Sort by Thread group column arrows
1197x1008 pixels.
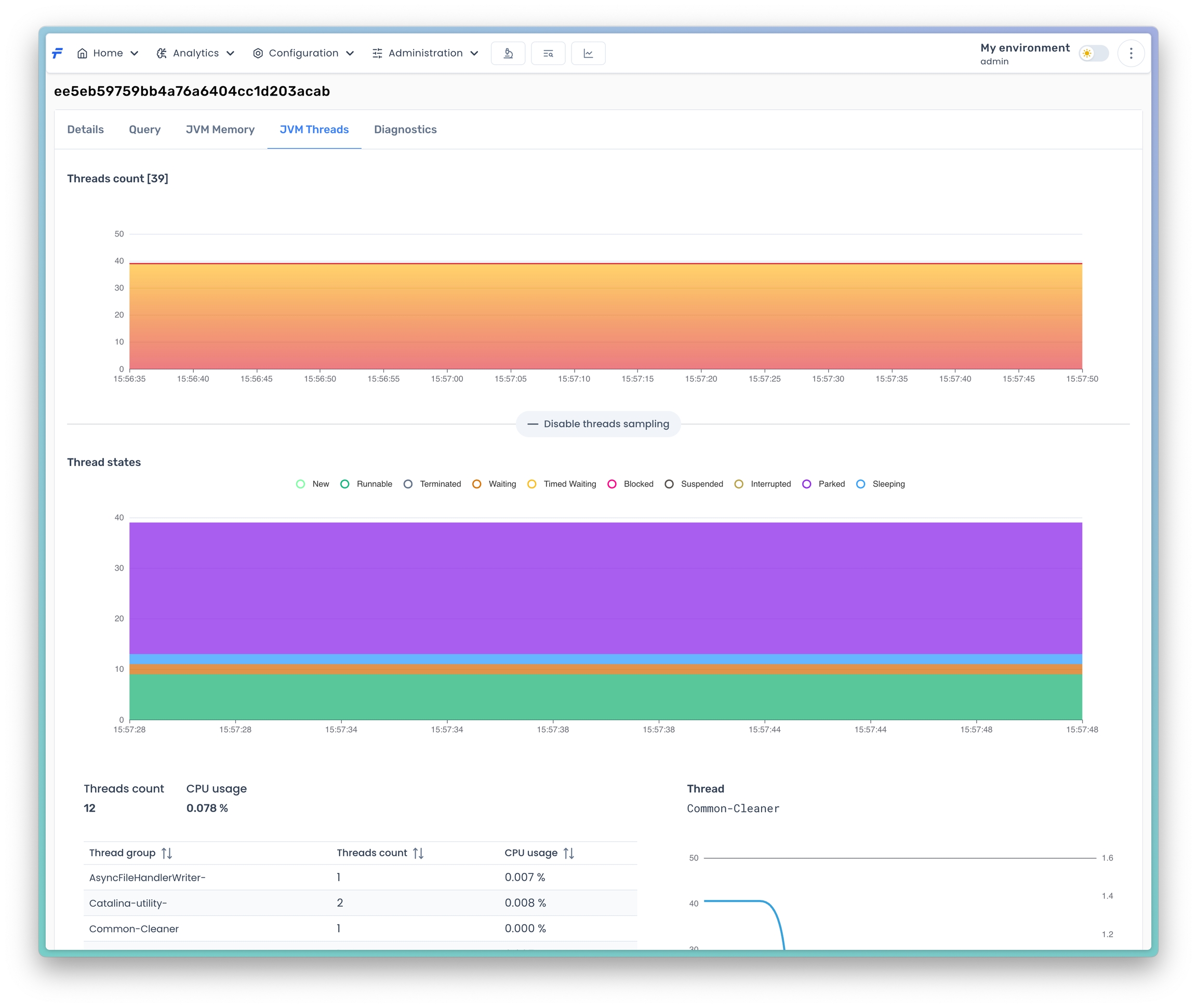click(167, 853)
